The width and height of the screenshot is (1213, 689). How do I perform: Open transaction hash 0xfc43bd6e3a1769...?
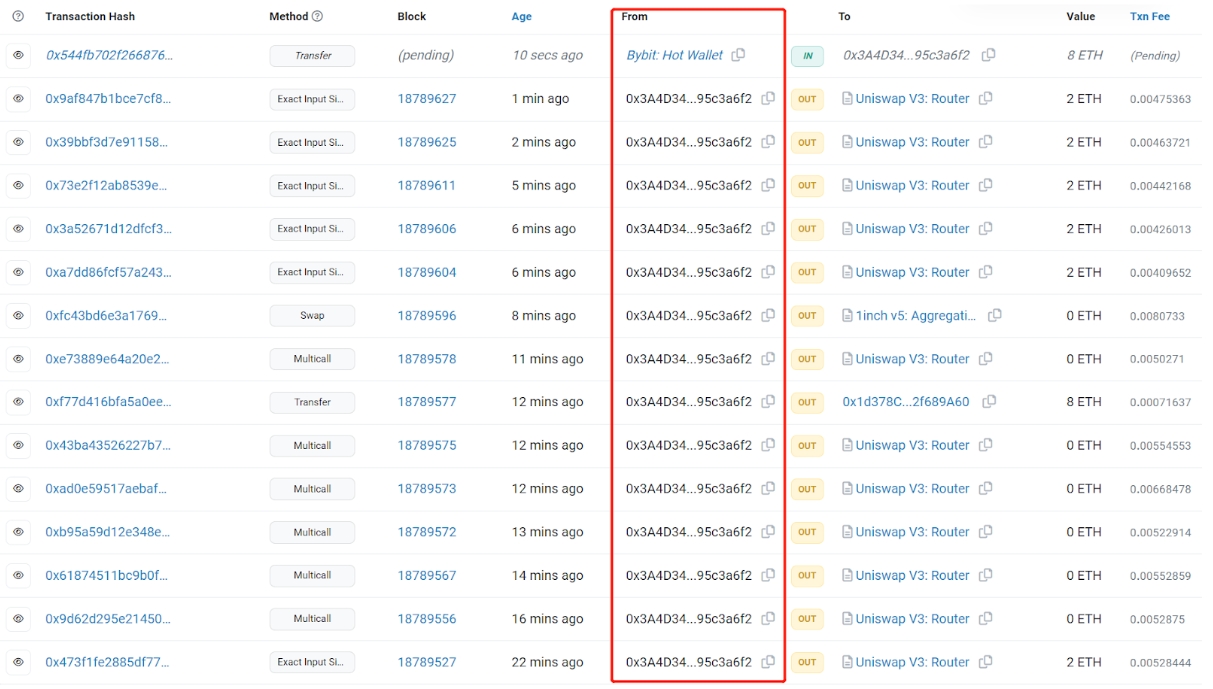coord(106,316)
